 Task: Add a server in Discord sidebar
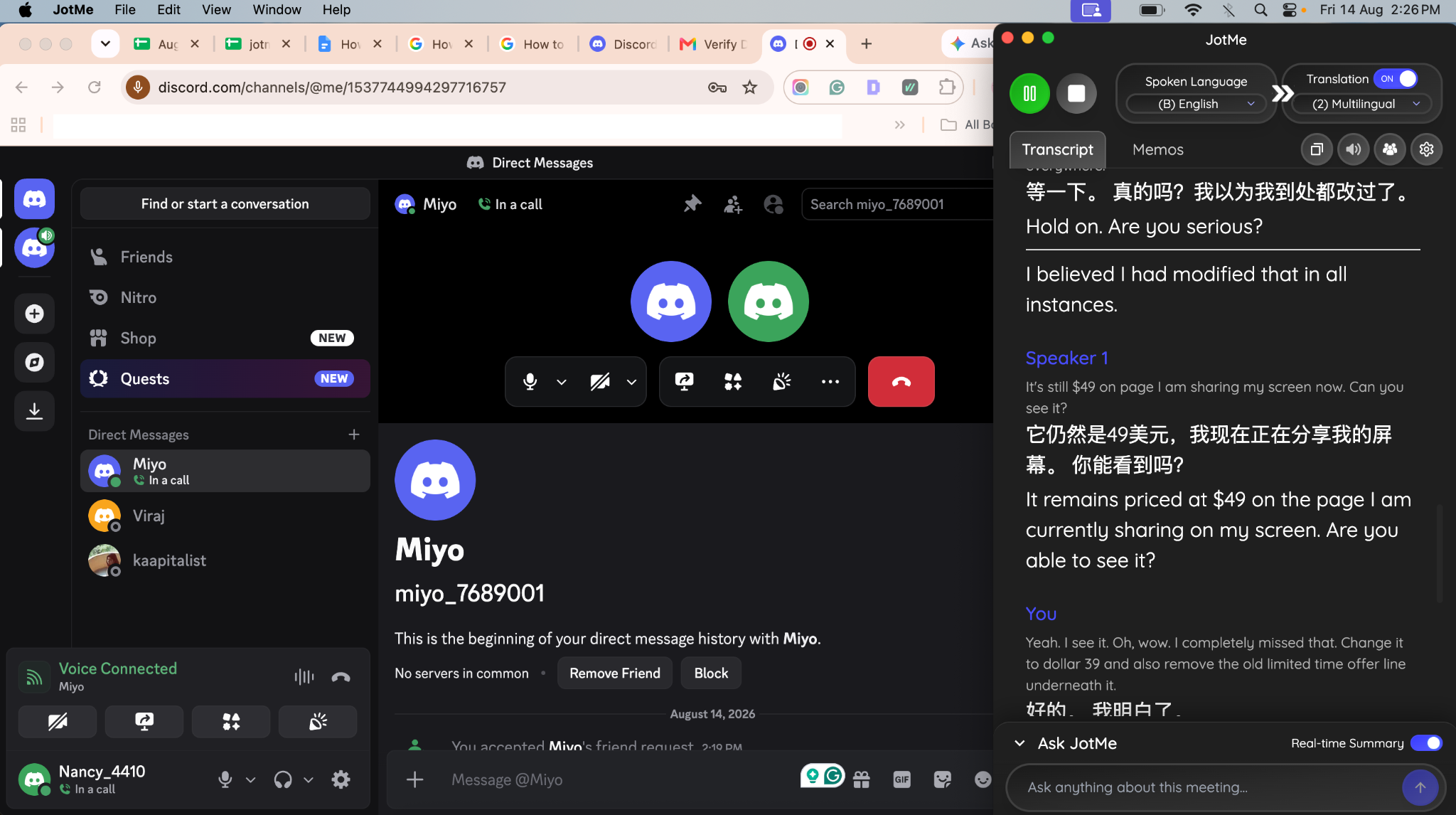coord(34,314)
